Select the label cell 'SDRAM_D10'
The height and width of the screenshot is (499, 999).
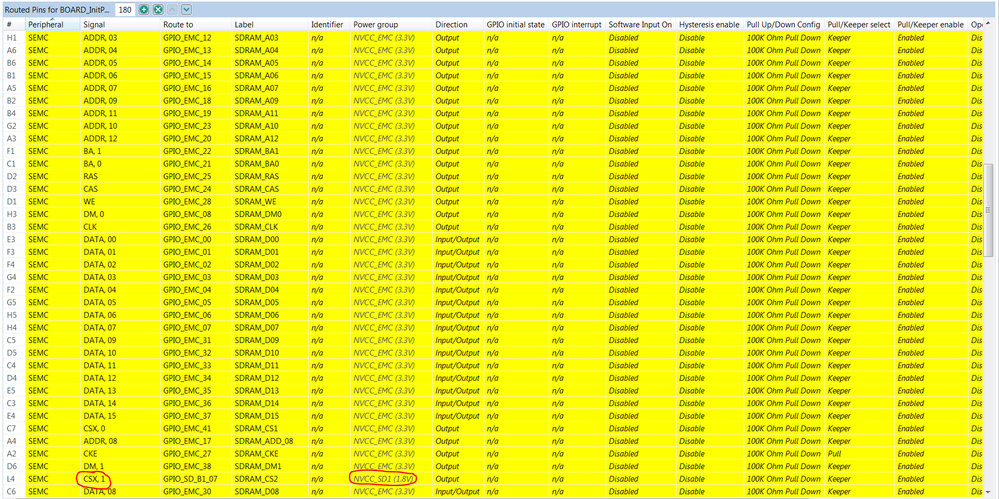pyautogui.click(x=256, y=353)
